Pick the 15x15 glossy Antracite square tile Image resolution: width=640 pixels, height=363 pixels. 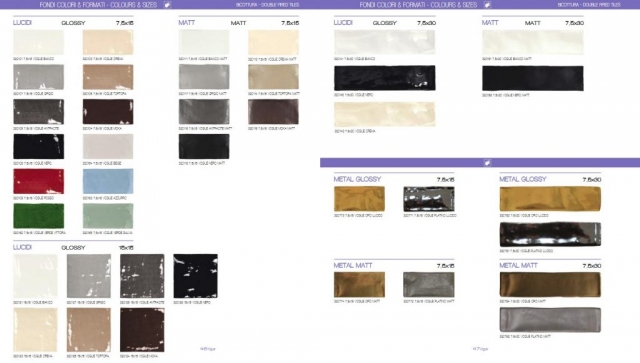pos(142,276)
